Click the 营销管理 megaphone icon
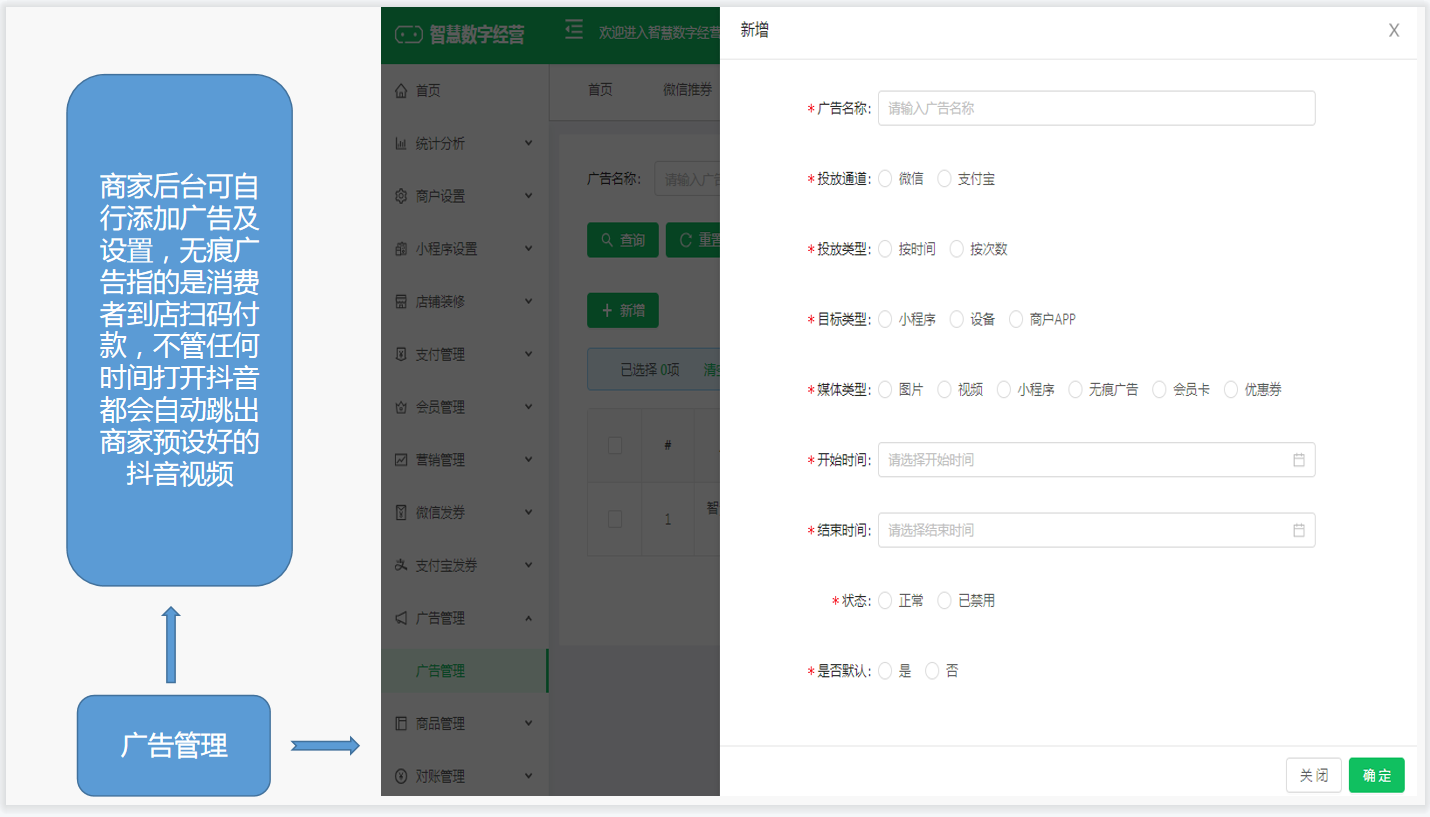 [400, 459]
